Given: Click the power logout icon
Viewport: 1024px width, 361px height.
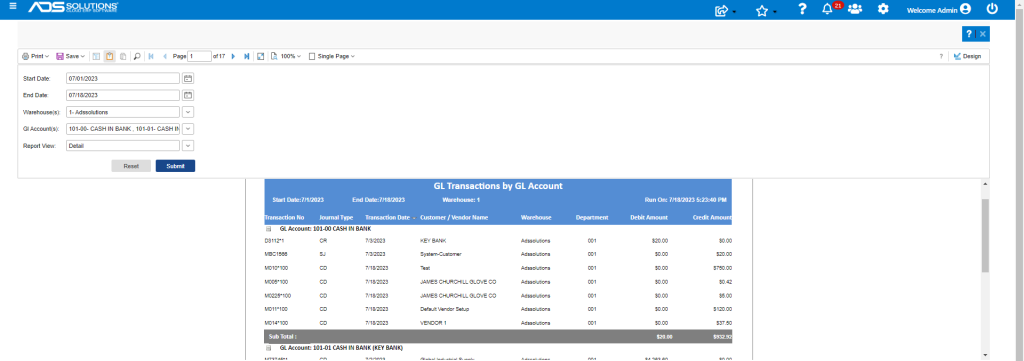Looking at the screenshot, I should point(992,9).
